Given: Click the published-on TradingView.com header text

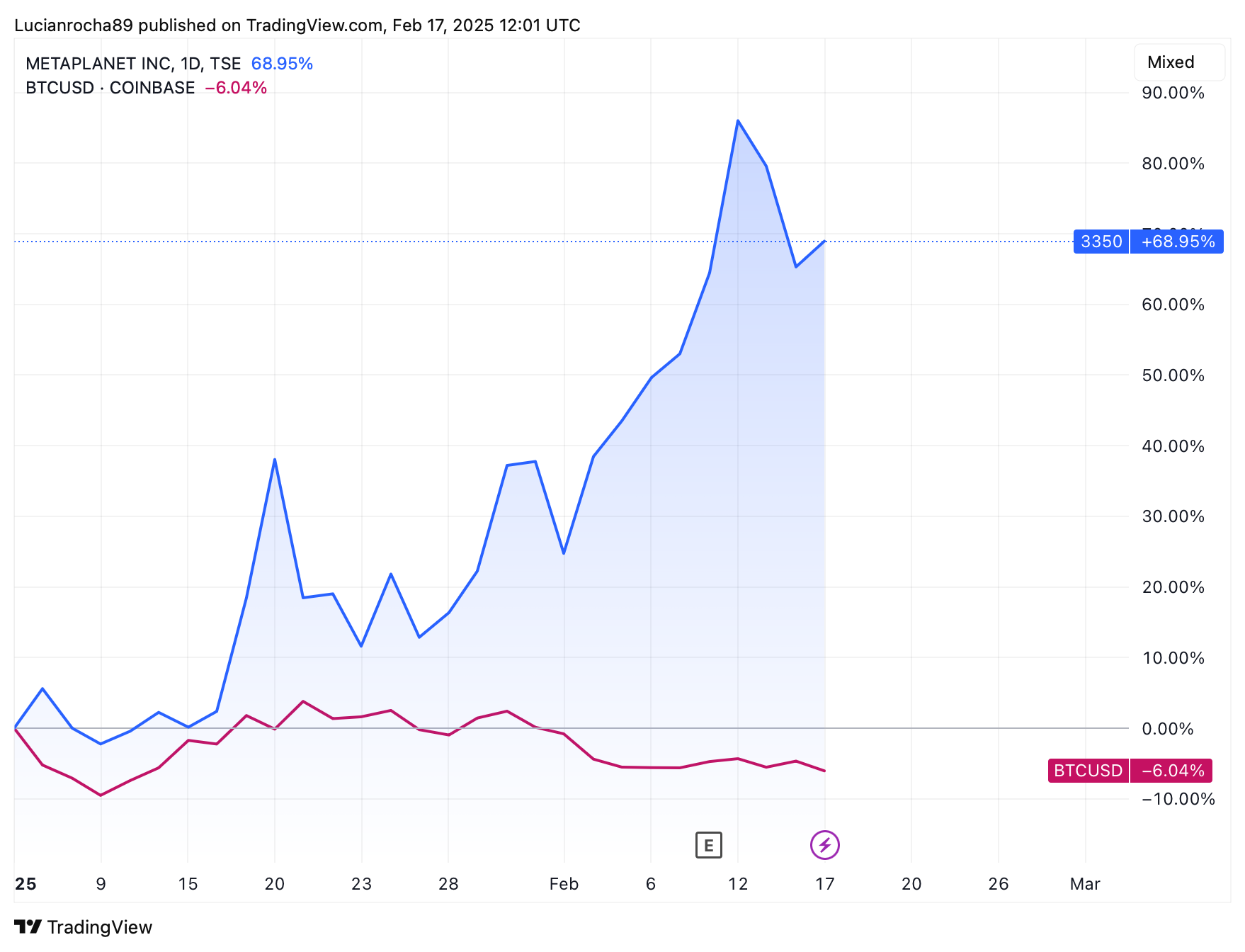Looking at the screenshot, I should [x=297, y=25].
